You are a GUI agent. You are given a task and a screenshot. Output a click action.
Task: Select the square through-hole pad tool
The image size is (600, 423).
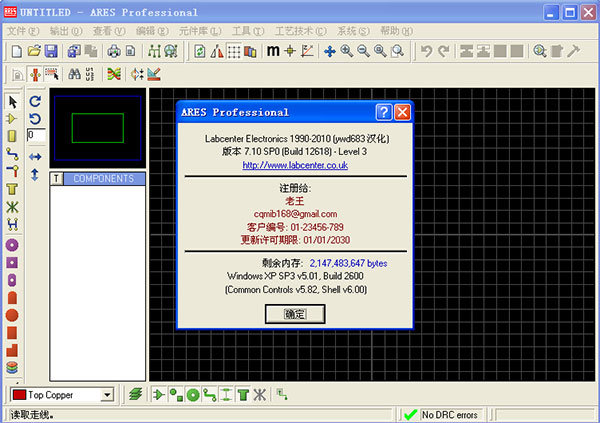(x=12, y=263)
